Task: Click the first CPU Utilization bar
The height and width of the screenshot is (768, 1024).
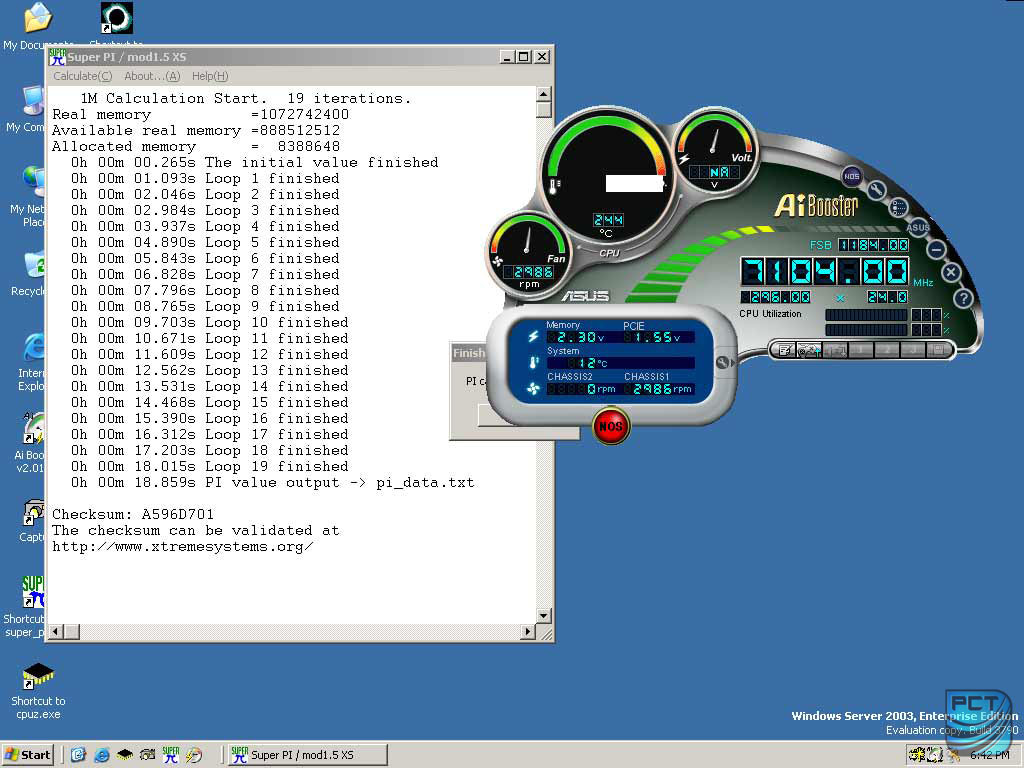Action: 866,315
